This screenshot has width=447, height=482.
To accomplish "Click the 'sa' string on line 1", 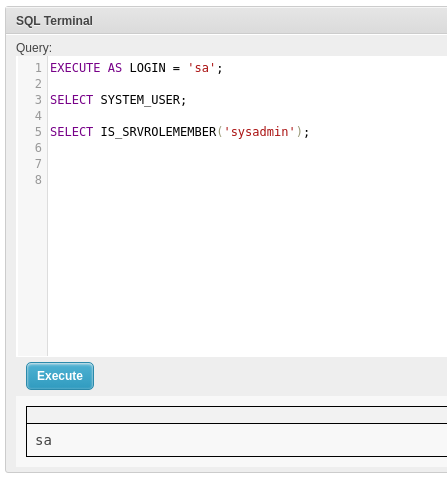I will coord(202,68).
